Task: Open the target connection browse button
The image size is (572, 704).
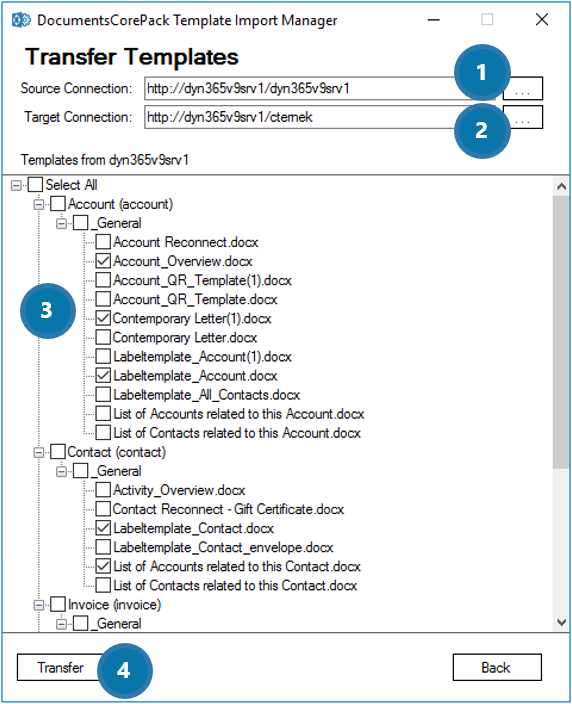Action: pyautogui.click(x=523, y=117)
